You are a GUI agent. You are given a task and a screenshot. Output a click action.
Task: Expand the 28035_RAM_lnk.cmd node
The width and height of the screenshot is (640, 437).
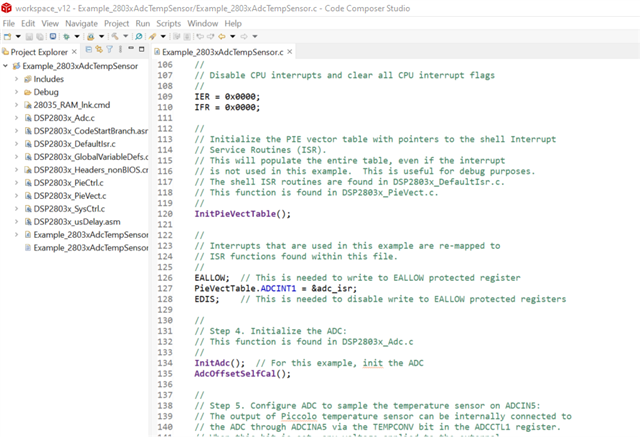point(16,105)
